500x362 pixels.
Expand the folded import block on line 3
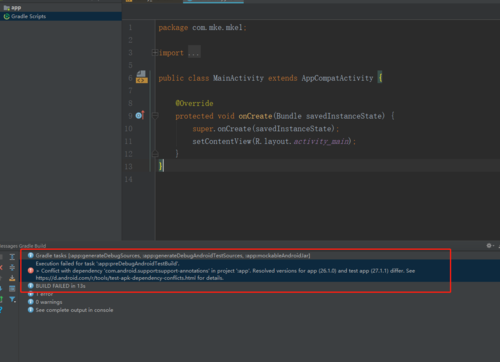155,53
